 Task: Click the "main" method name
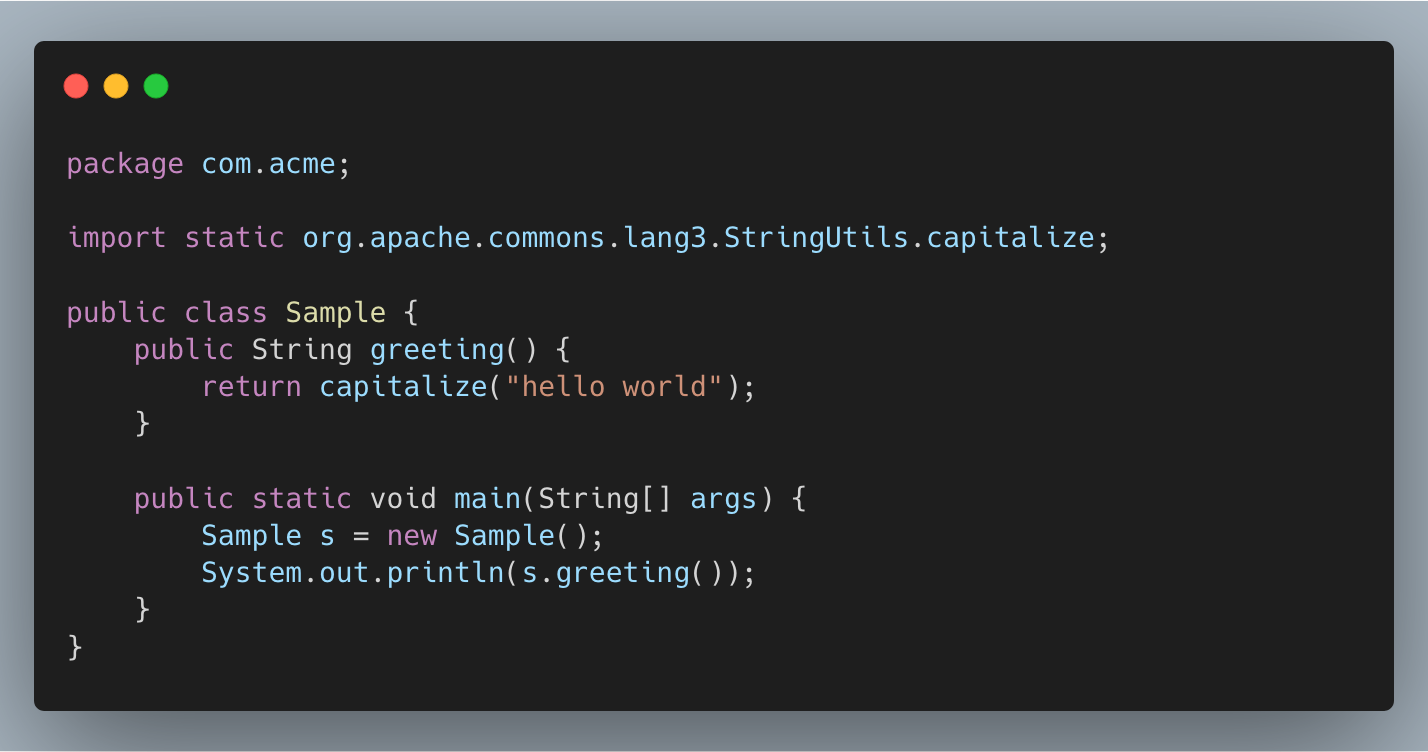(x=487, y=498)
